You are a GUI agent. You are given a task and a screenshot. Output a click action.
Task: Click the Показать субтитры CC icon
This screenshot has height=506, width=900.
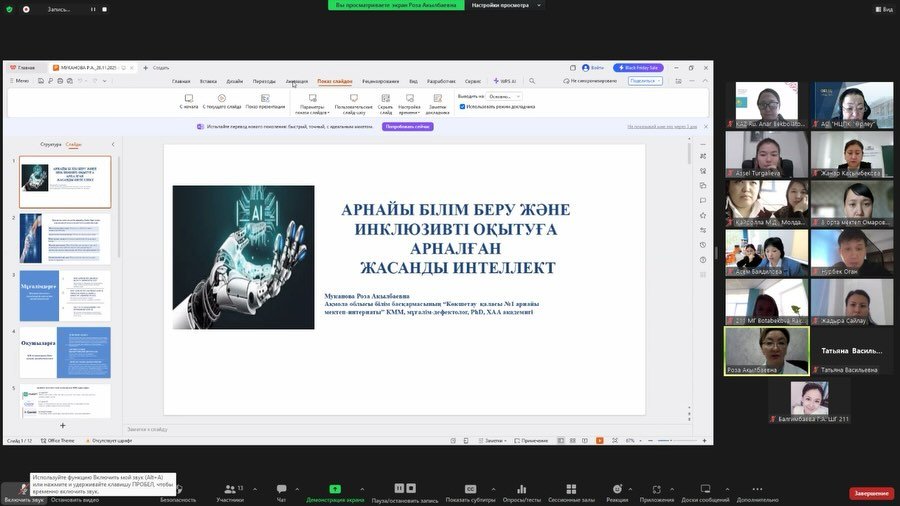[x=470, y=489]
